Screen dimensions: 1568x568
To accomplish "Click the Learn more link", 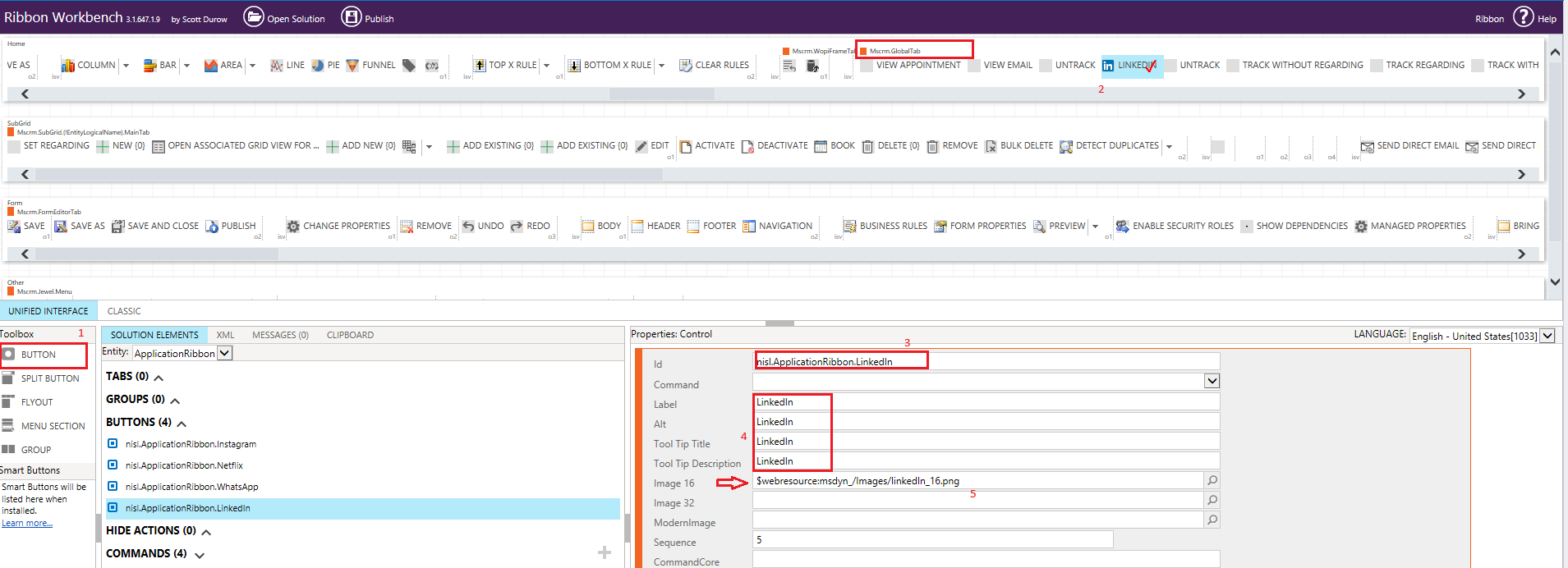I will pyautogui.click(x=27, y=524).
